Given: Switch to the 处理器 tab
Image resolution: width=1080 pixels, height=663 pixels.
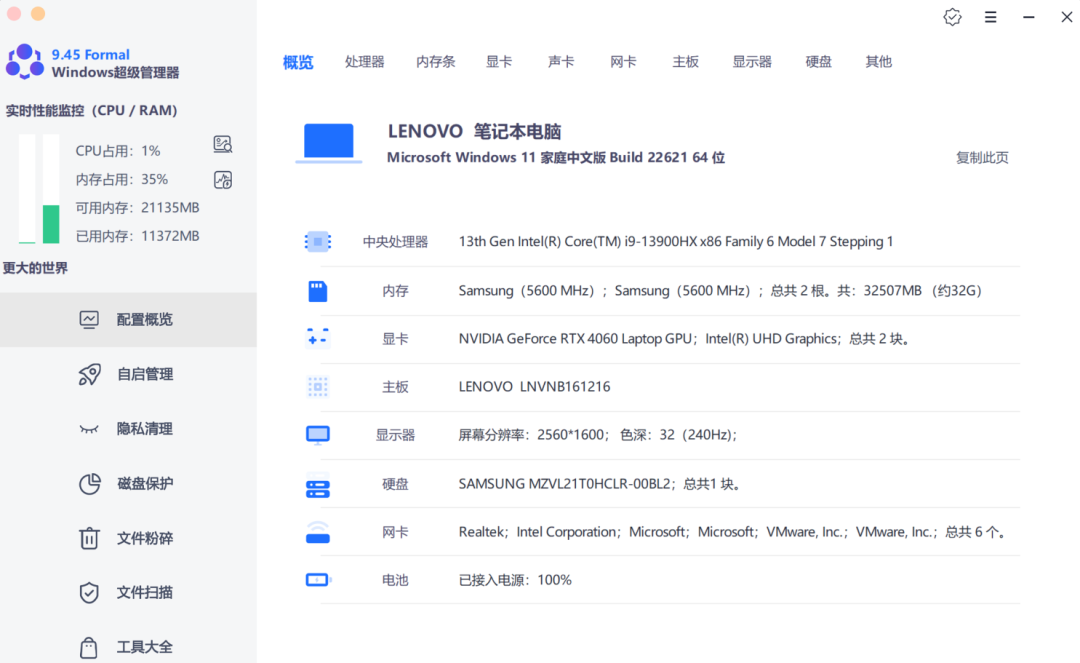Looking at the screenshot, I should pos(364,61).
